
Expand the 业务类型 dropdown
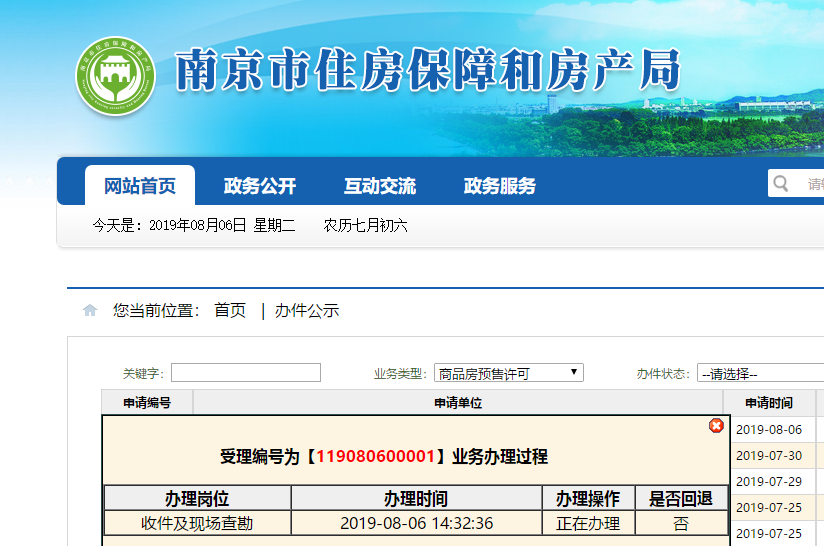pyautogui.click(x=509, y=373)
